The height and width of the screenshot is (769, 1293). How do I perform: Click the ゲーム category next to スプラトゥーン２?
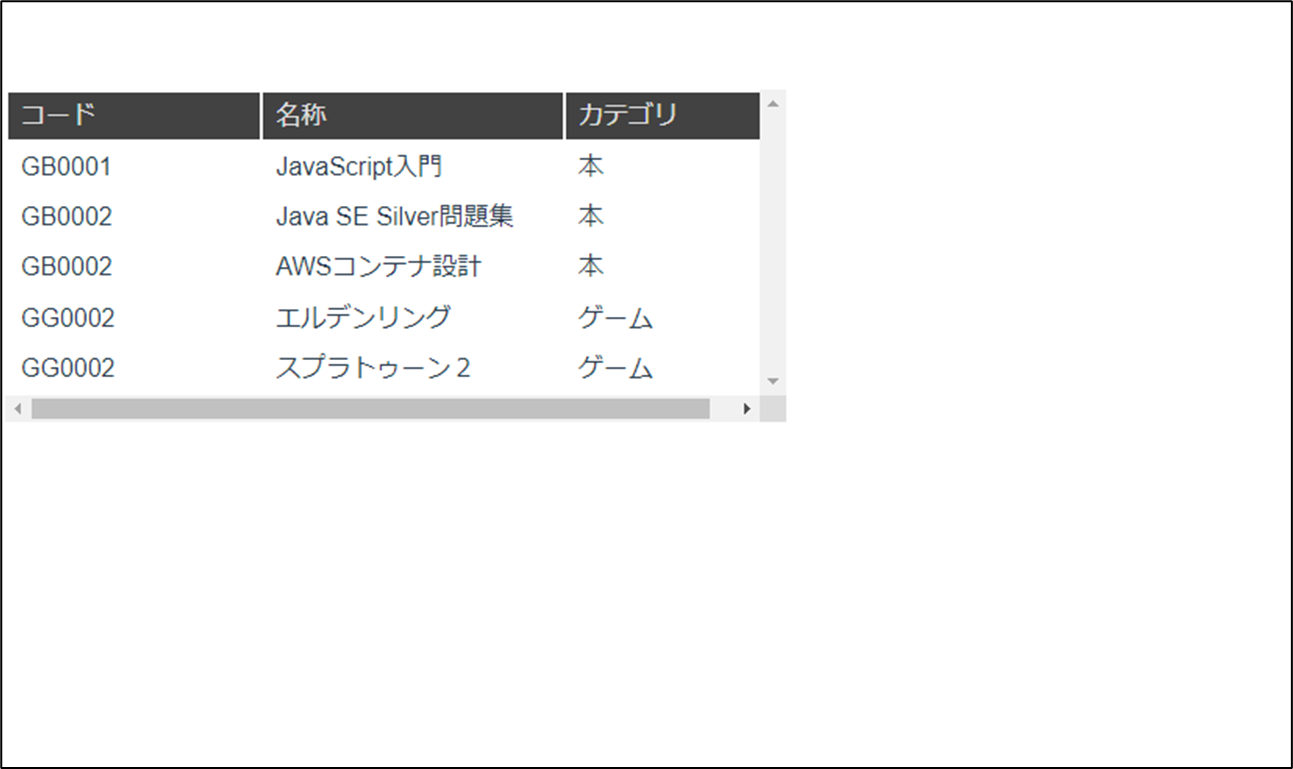(614, 367)
